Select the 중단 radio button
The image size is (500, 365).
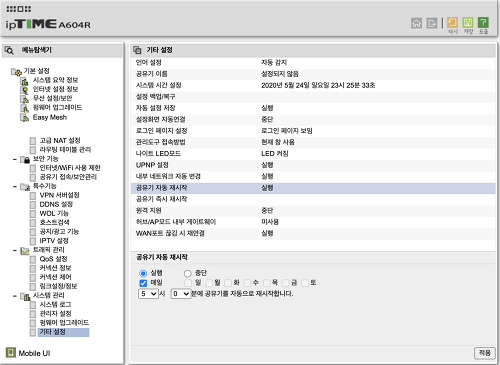point(188,274)
